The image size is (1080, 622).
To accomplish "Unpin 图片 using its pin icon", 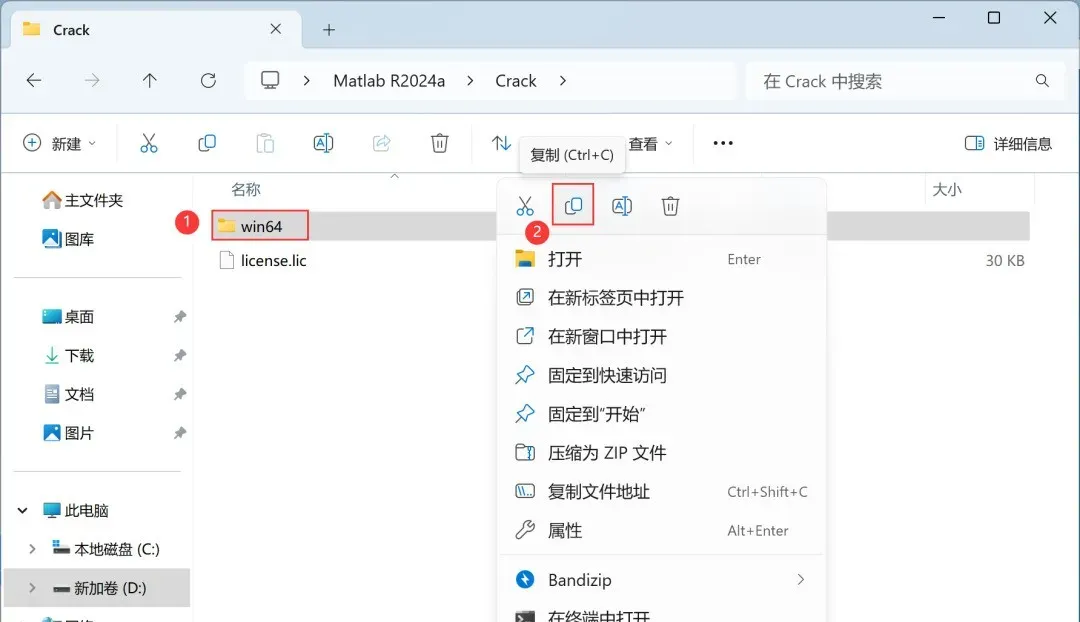I will click(180, 433).
